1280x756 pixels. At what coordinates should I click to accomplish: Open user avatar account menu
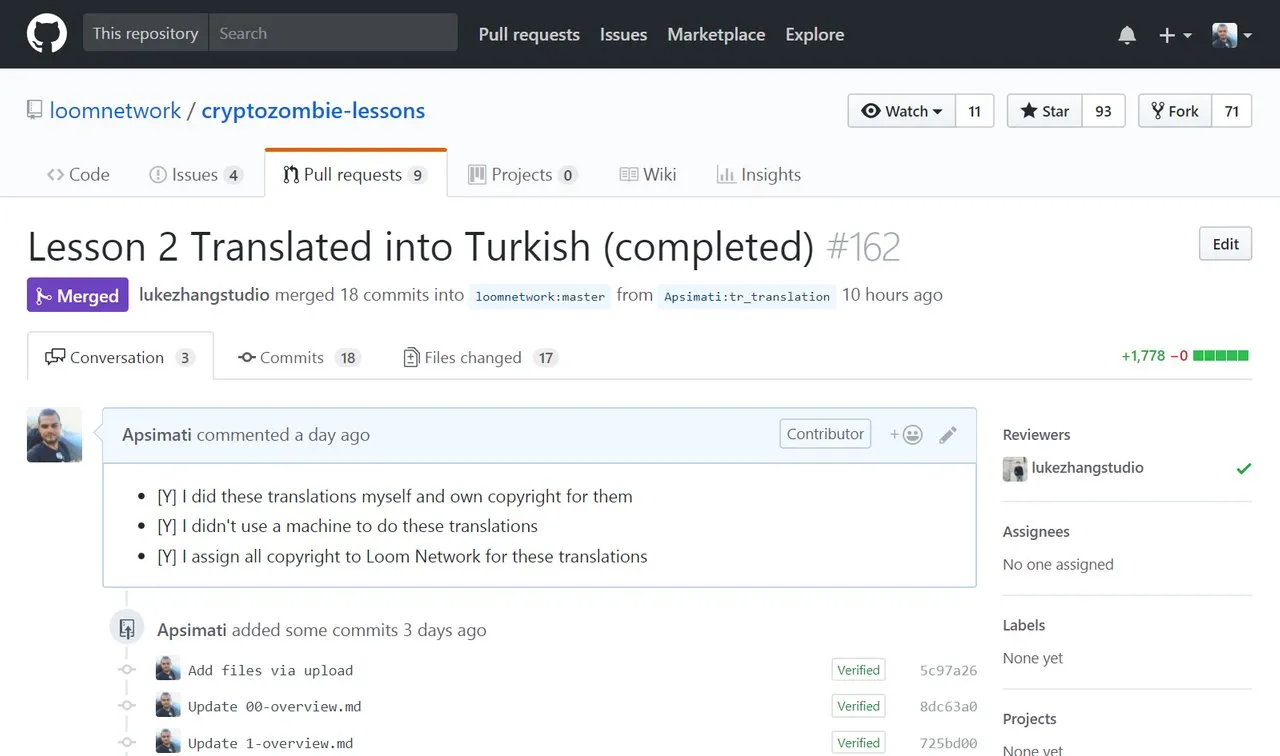[x=1232, y=35]
